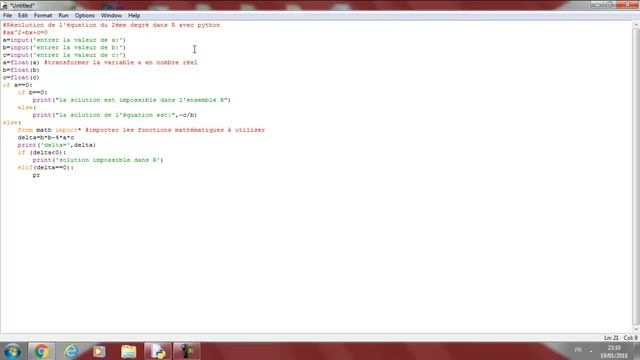Click the IDLE icon in the title bar

[x=4, y=5]
